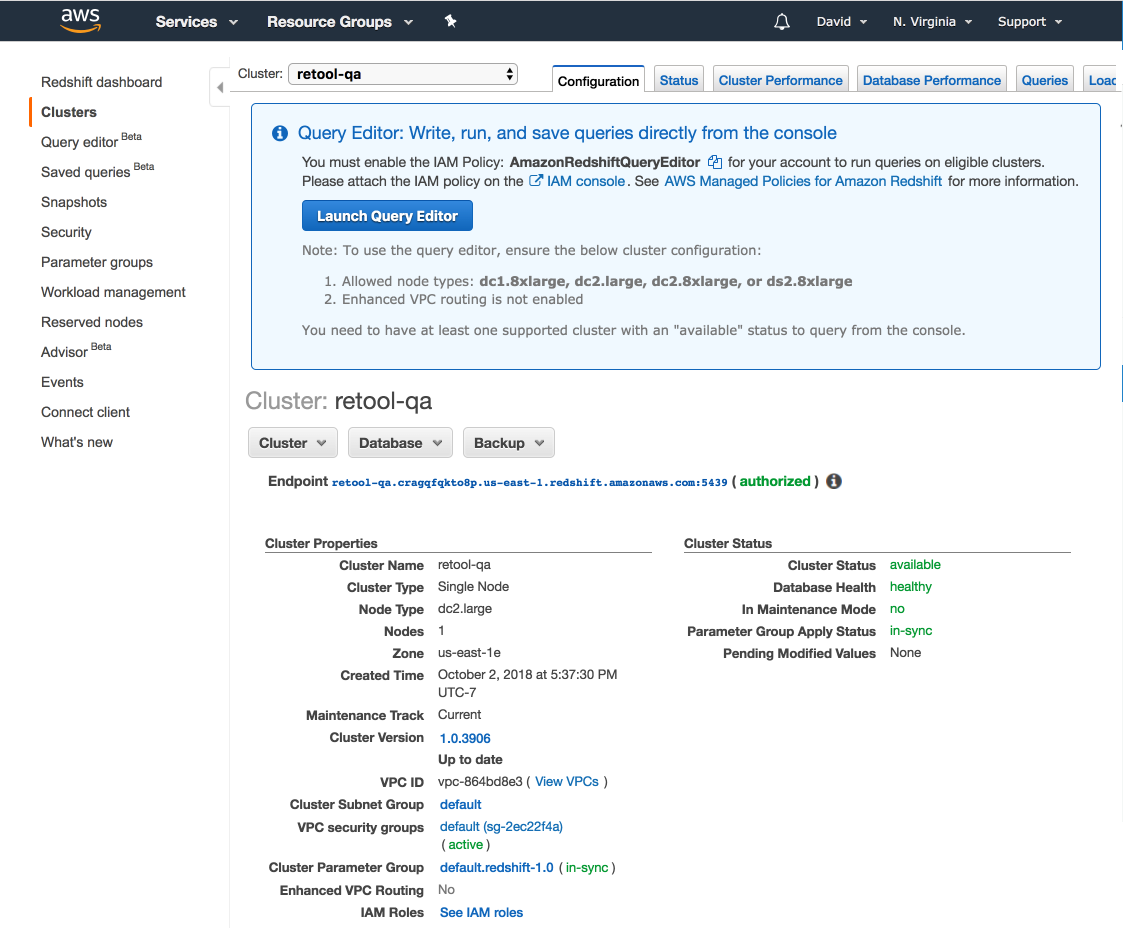Open Connect client in the sidebar
The width and height of the screenshot is (1123, 928).
point(85,412)
